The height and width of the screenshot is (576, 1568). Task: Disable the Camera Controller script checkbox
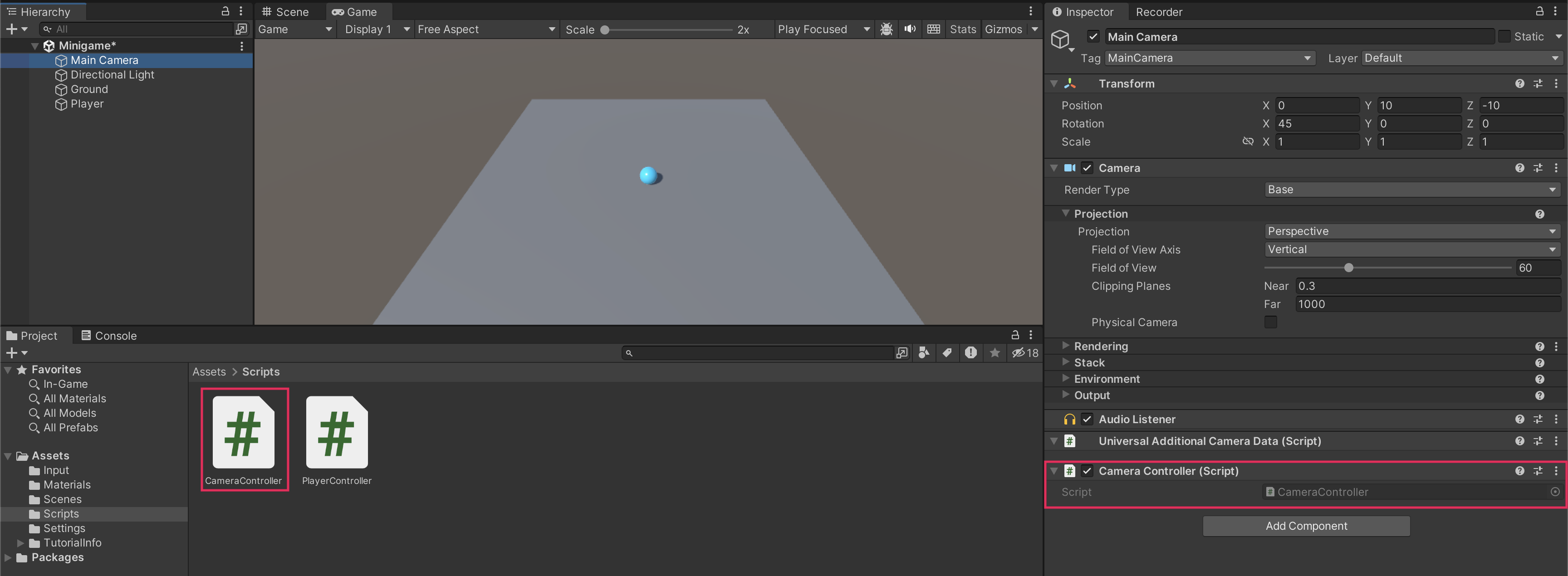(x=1087, y=471)
